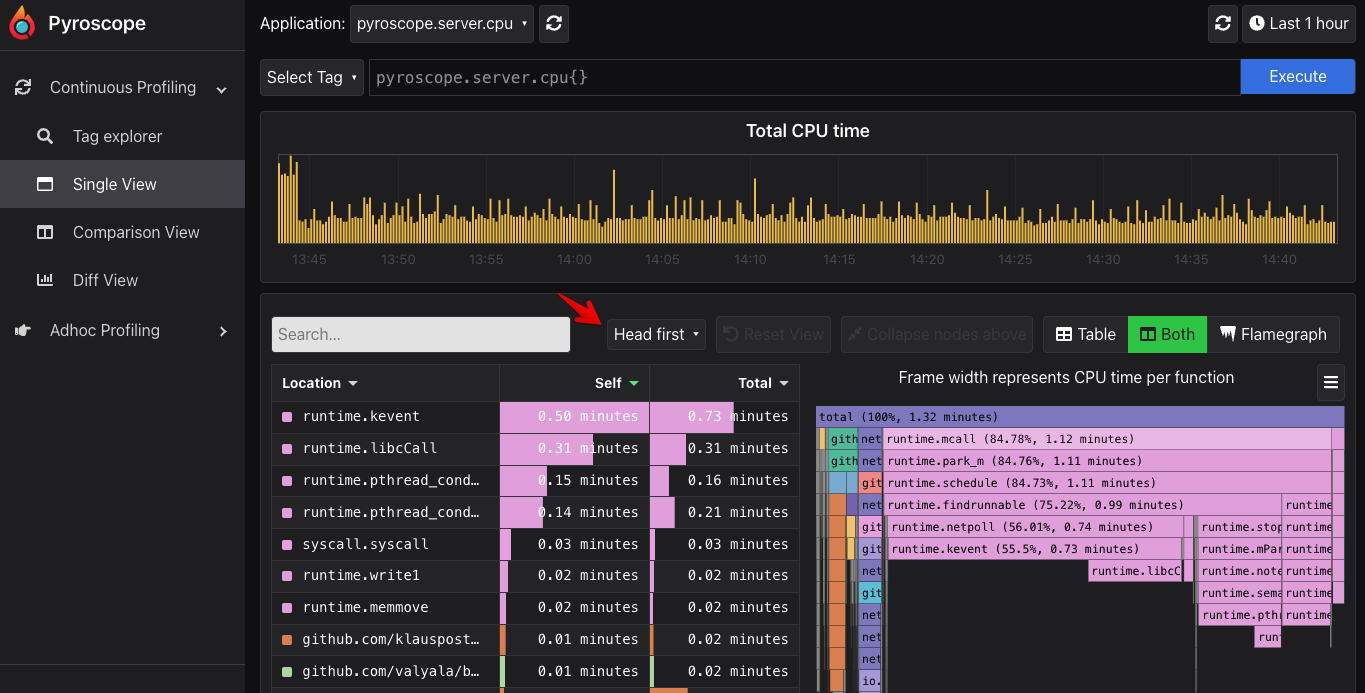This screenshot has height=693, width=1365.
Task: Click the Execute button
Action: pos(1298,77)
